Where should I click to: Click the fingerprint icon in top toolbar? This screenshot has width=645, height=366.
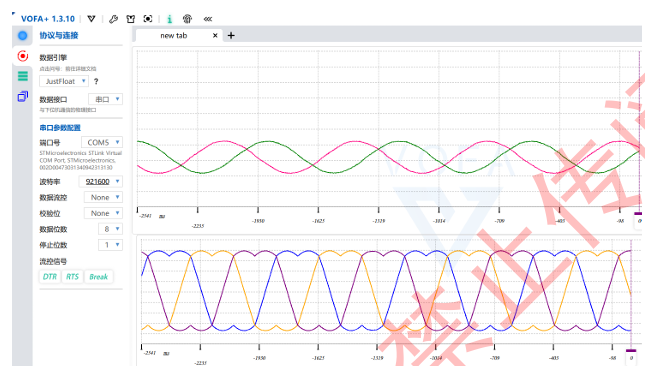[x=187, y=19]
